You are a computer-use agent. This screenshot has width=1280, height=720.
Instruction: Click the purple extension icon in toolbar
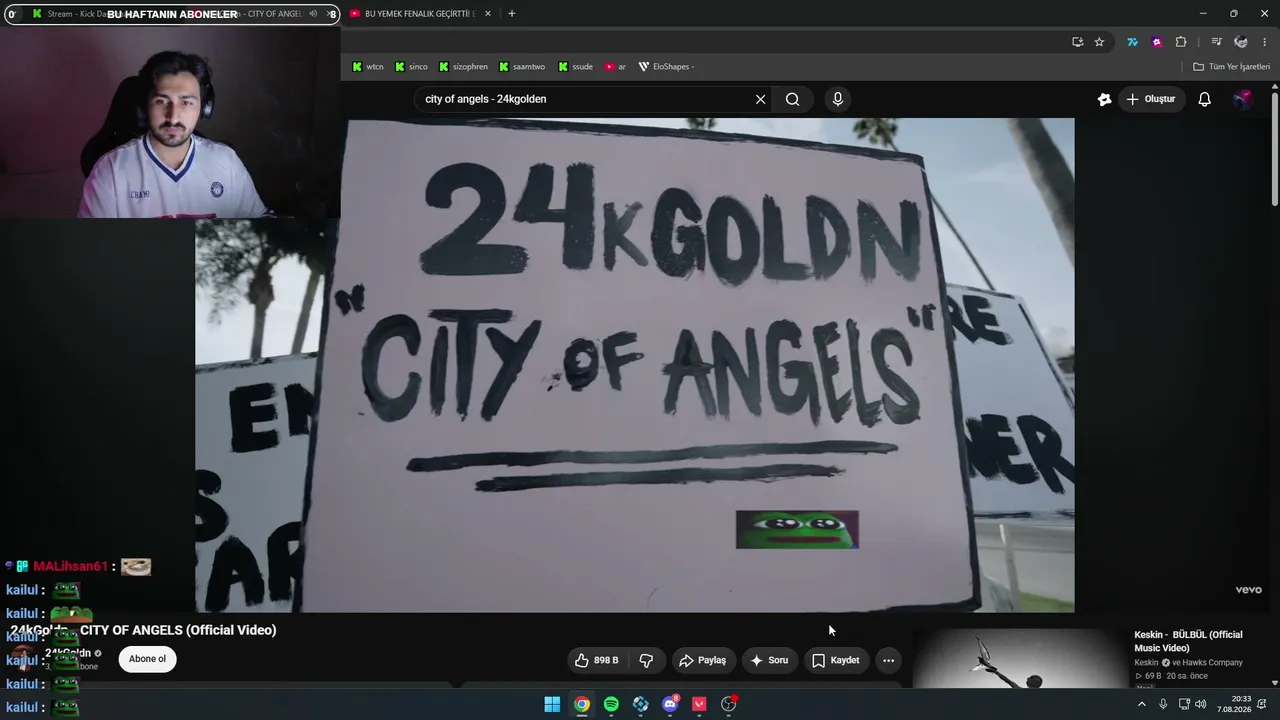pos(1157,42)
